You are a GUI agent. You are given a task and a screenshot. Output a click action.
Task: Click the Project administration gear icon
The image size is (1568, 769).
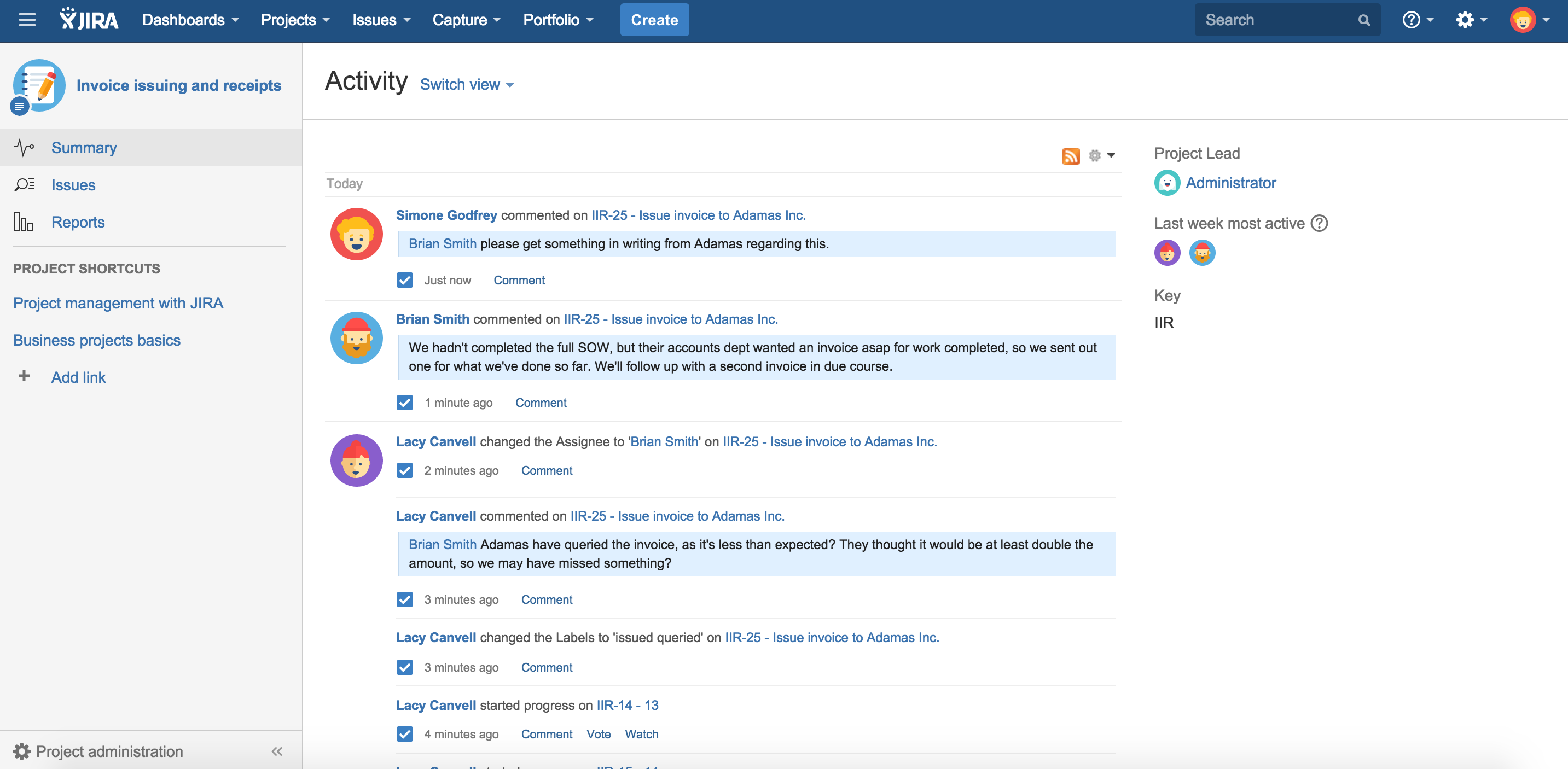coord(22,751)
